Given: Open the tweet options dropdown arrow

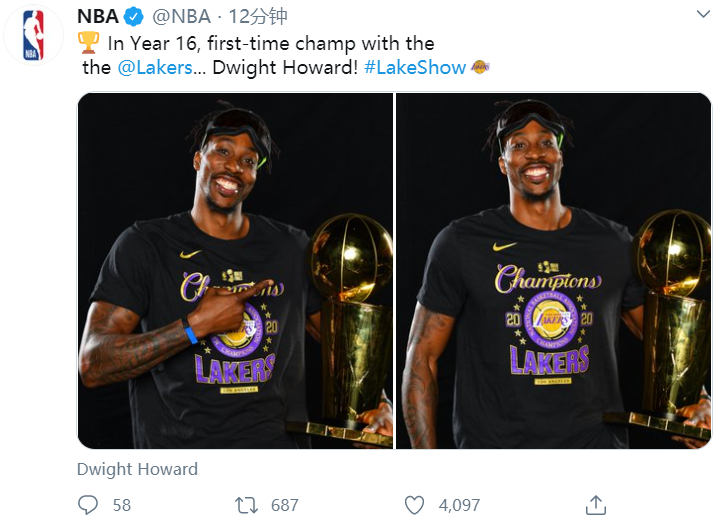Looking at the screenshot, I should click(x=702, y=17).
